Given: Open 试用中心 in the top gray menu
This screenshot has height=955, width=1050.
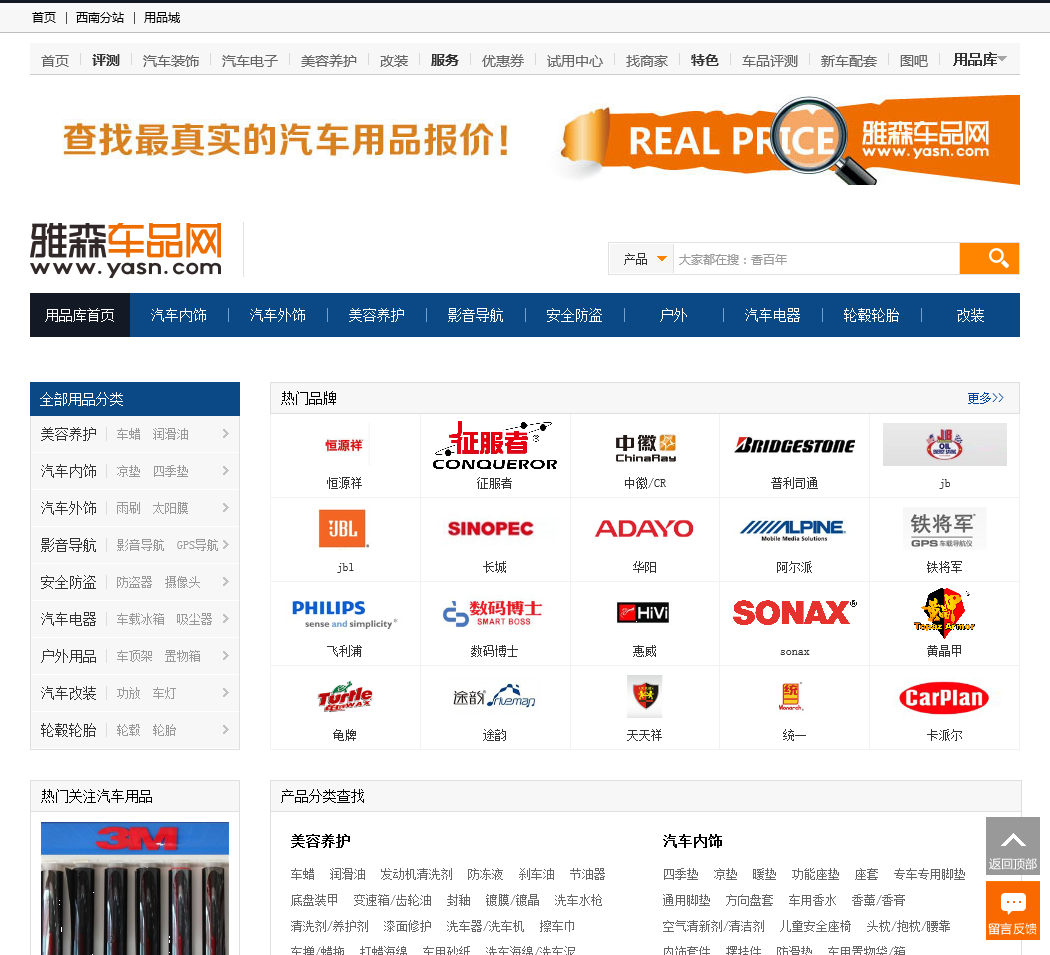Looking at the screenshot, I should point(575,61).
